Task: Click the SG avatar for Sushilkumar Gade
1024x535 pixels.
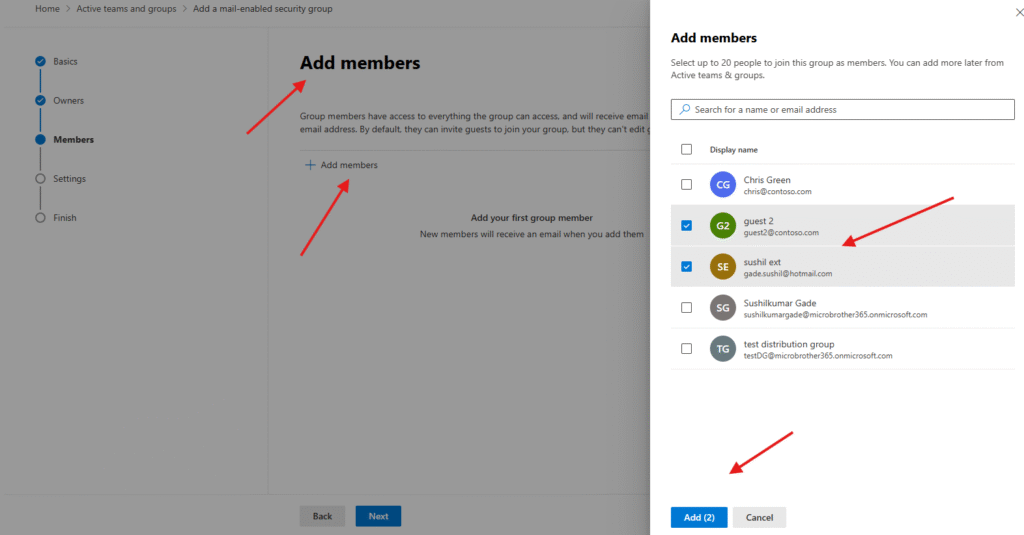Action: click(722, 308)
